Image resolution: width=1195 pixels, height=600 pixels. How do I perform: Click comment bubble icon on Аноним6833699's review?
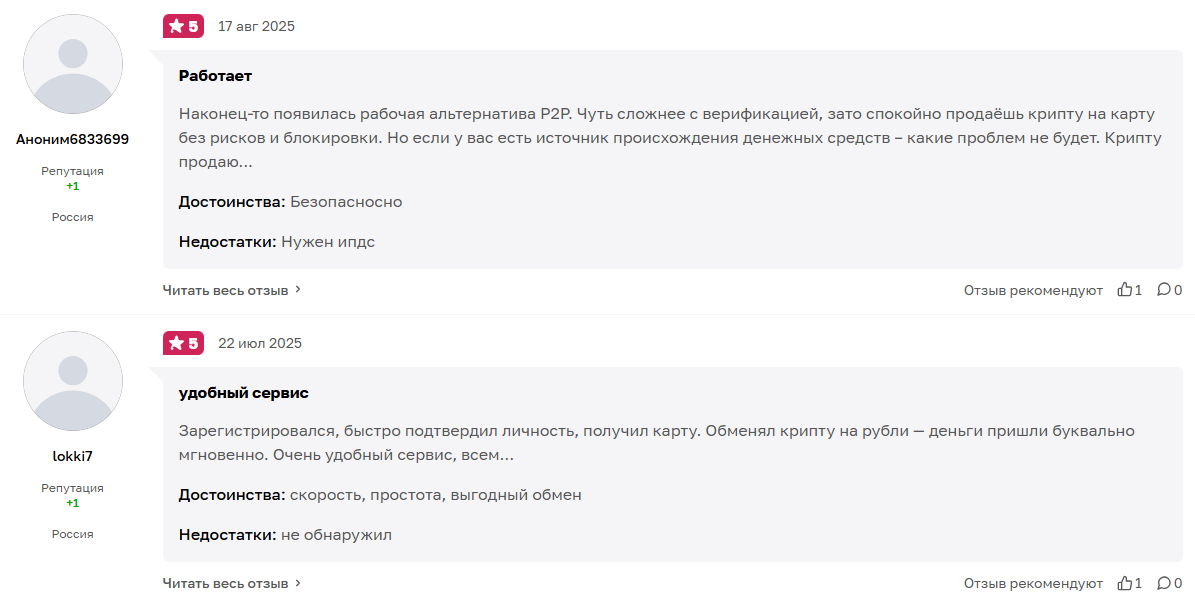(x=1164, y=290)
